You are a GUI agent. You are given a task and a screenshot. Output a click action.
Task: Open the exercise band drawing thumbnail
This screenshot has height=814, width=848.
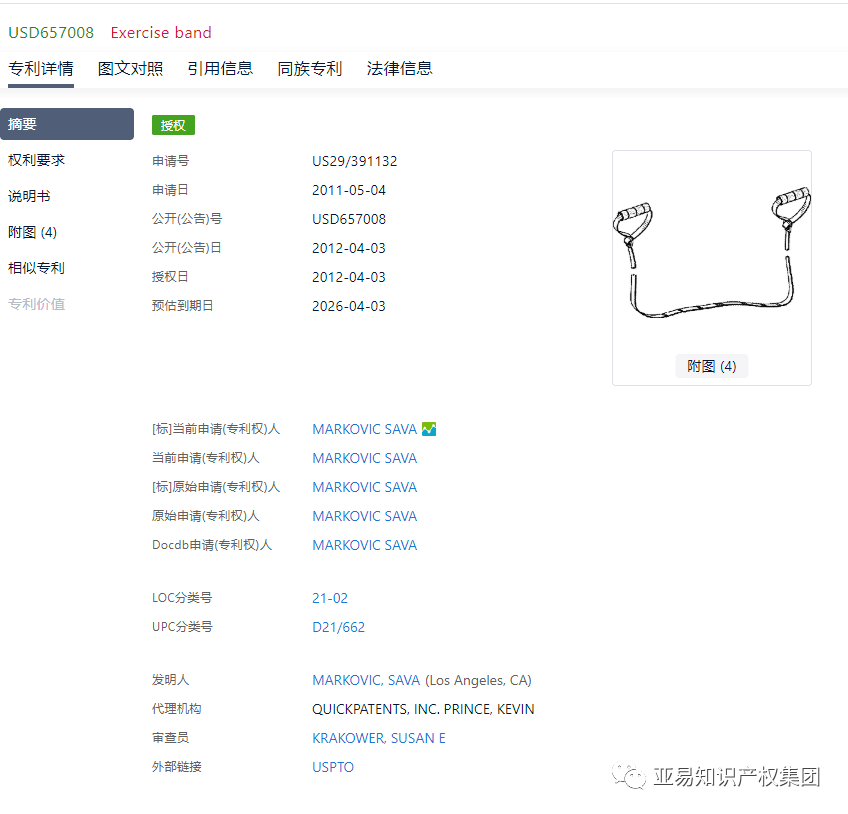[711, 253]
